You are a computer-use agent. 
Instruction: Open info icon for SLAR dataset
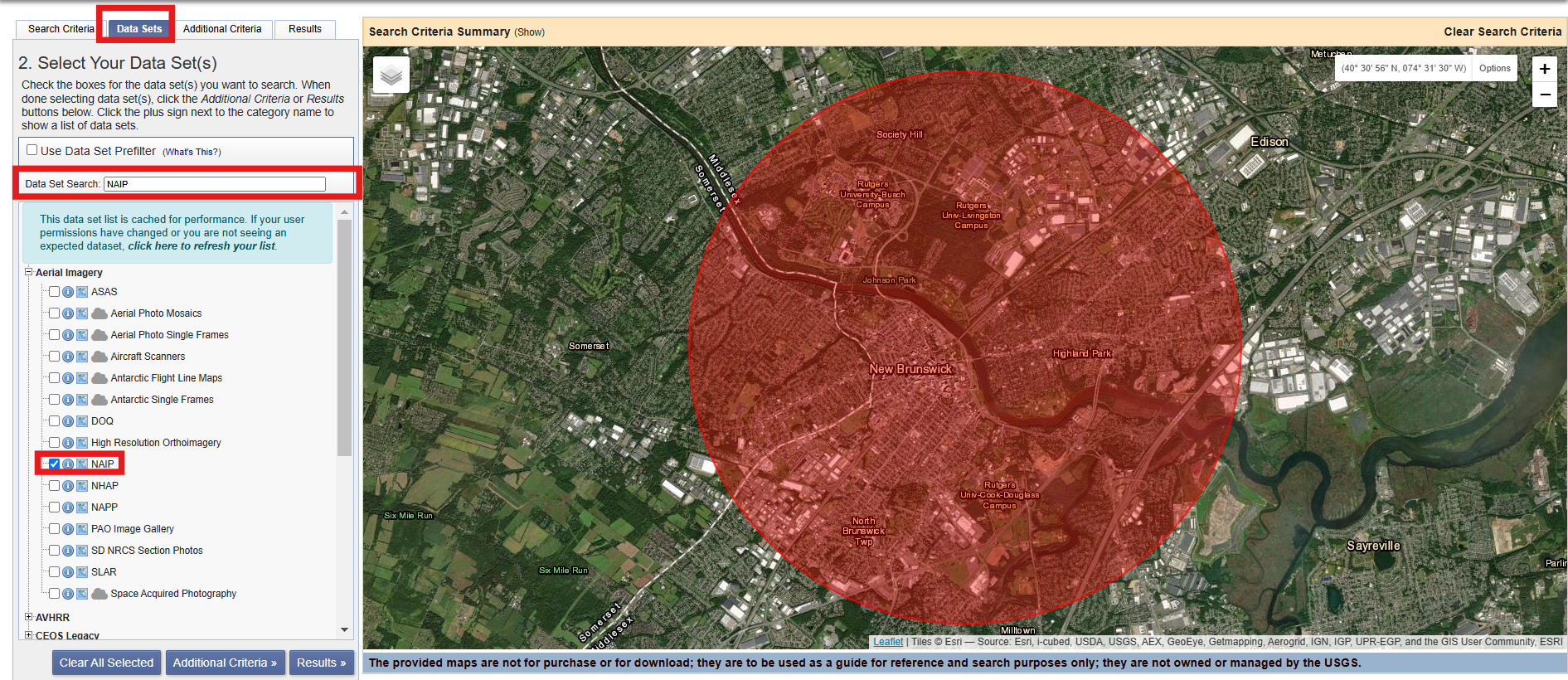coord(68,572)
